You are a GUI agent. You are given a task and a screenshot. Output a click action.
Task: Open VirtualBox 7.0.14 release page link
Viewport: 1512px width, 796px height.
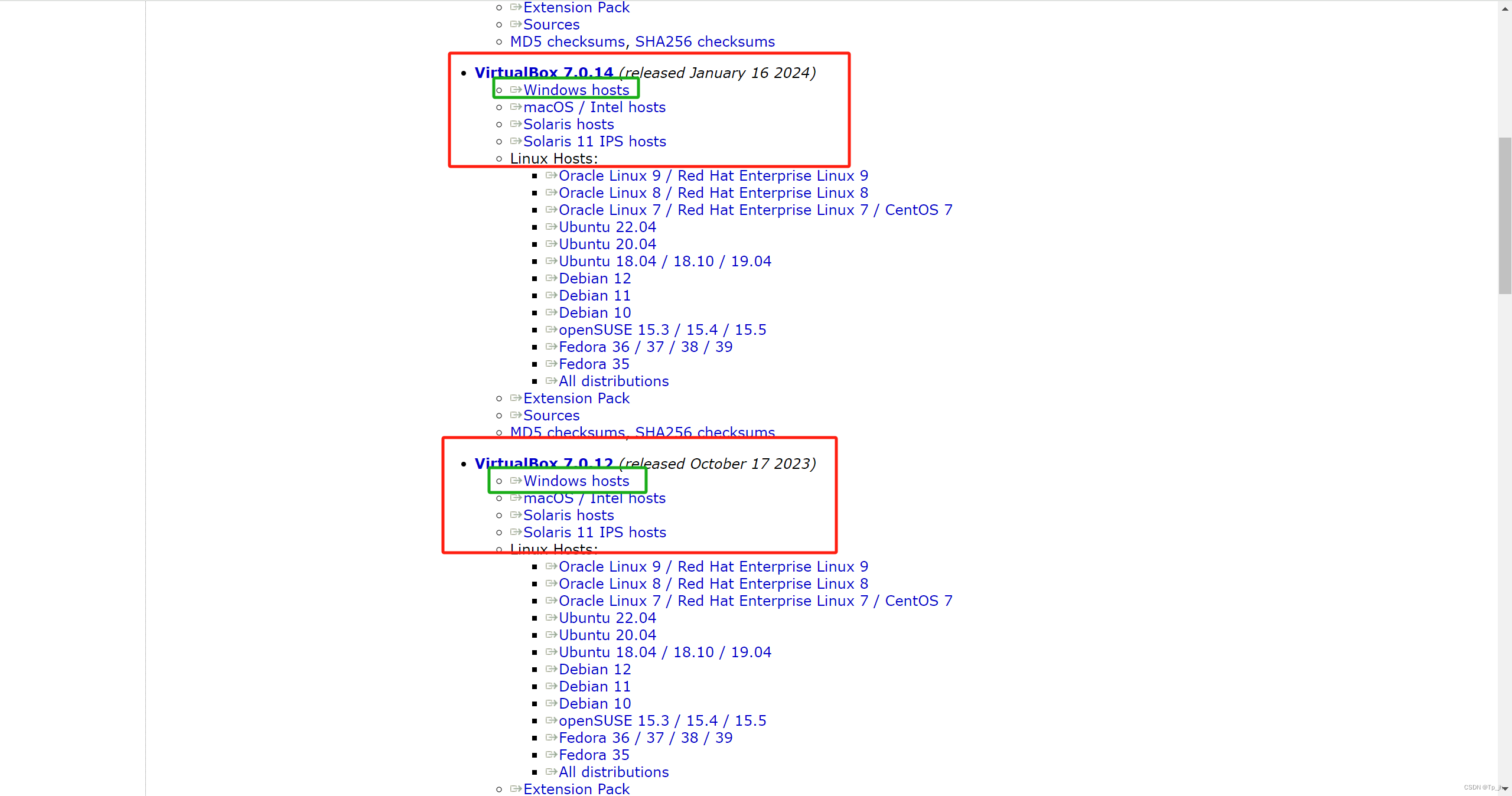544,72
